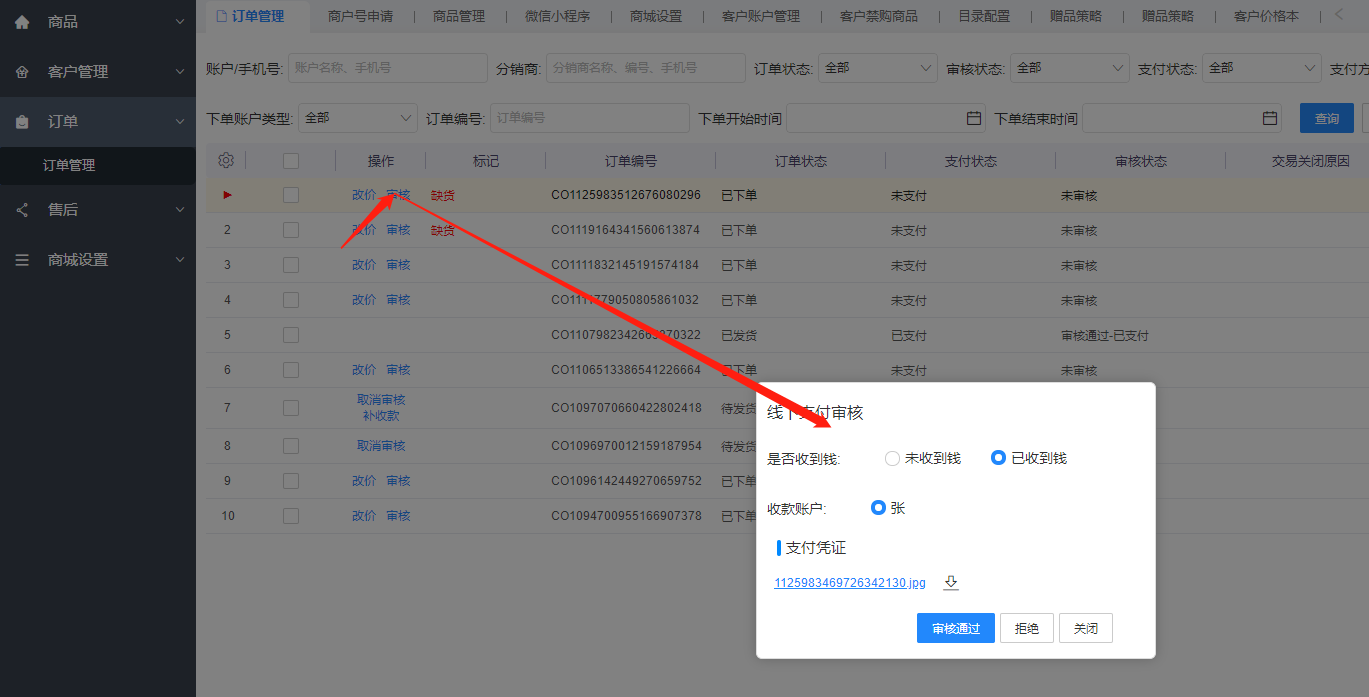The width and height of the screenshot is (1369, 697).
Task: Click the 查询 search button
Action: (1327, 118)
